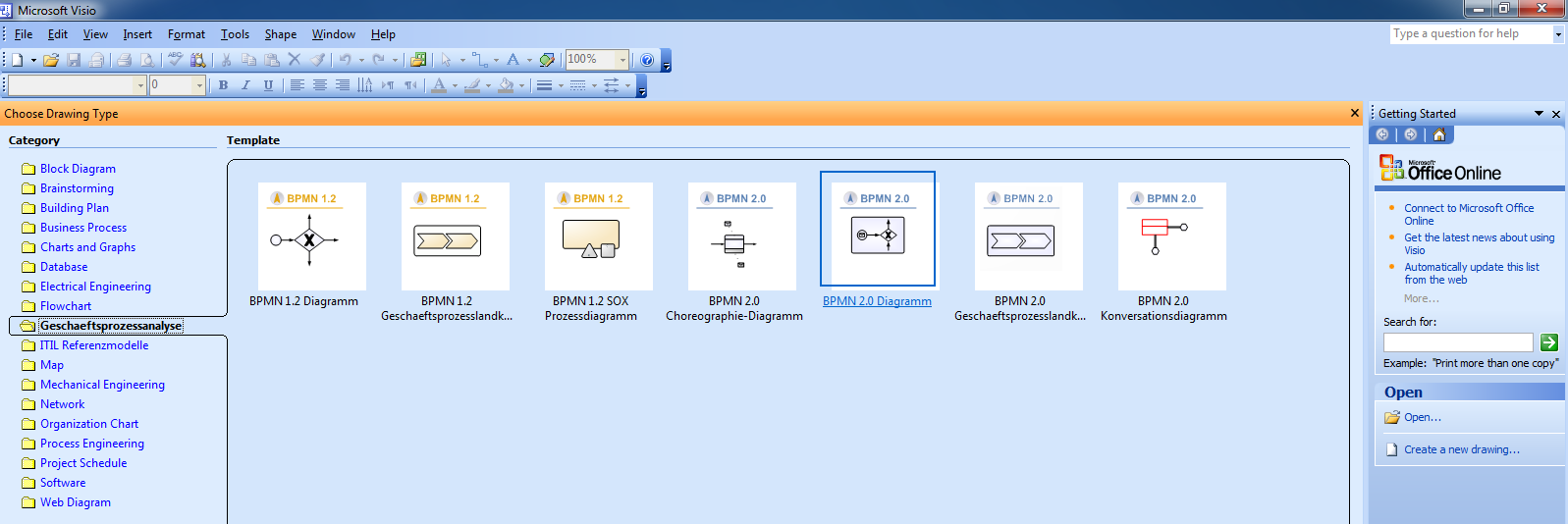Open the zoom 100% dropdown
The width and height of the screenshot is (1568, 524).
[622, 60]
